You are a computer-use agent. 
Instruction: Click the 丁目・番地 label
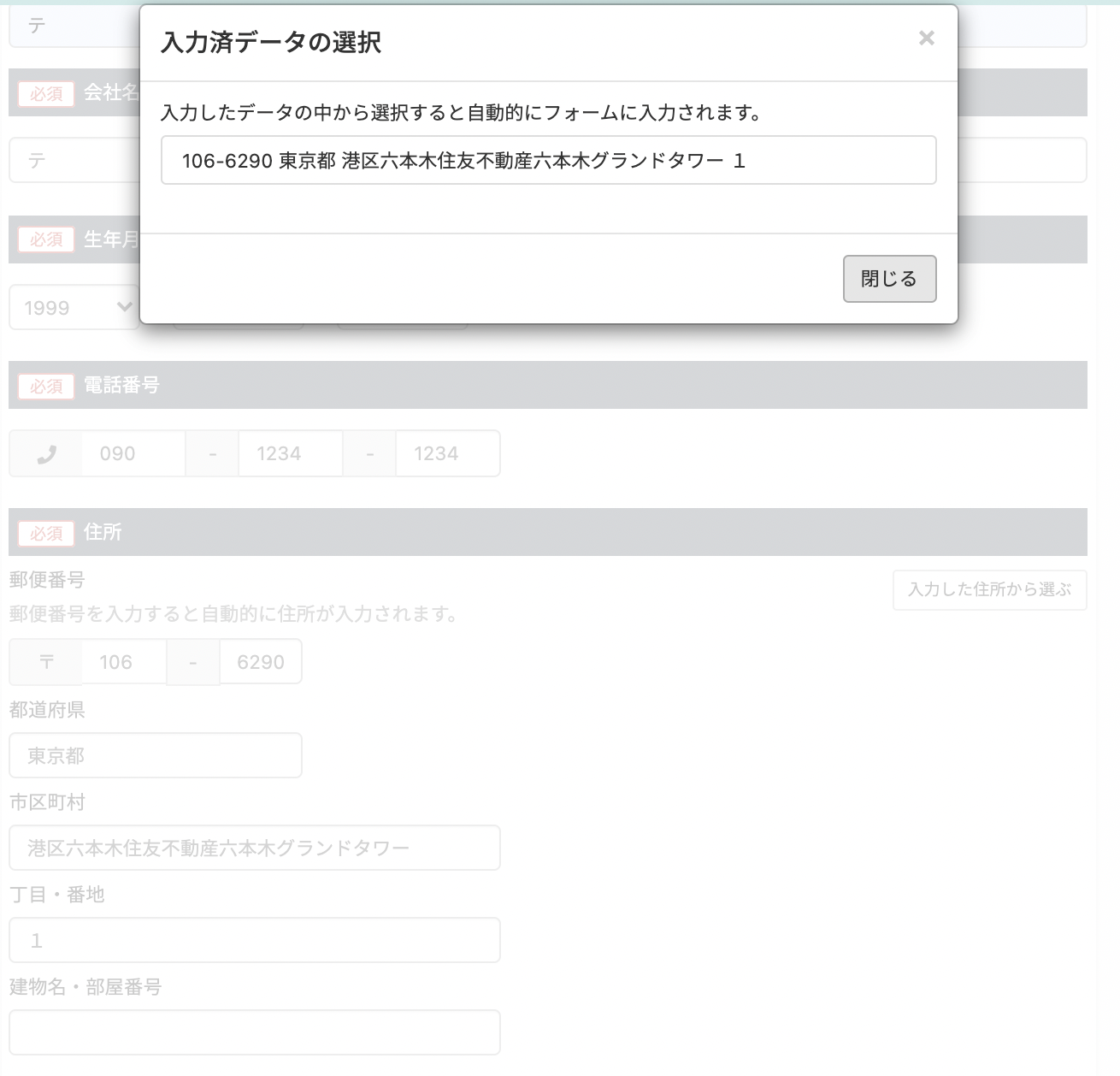click(x=56, y=895)
